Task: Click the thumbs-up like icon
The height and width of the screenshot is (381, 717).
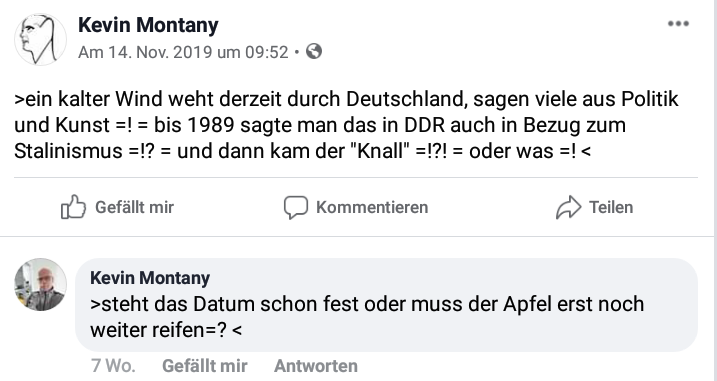Action: click(x=73, y=207)
